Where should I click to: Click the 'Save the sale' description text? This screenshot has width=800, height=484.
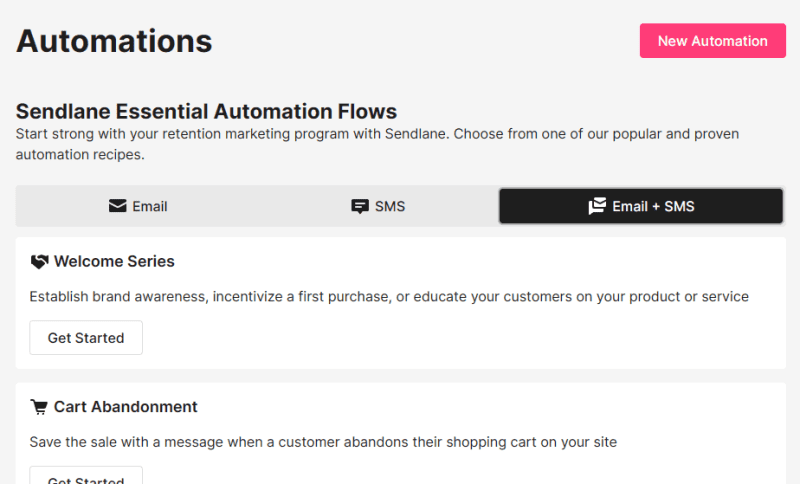[323, 441]
